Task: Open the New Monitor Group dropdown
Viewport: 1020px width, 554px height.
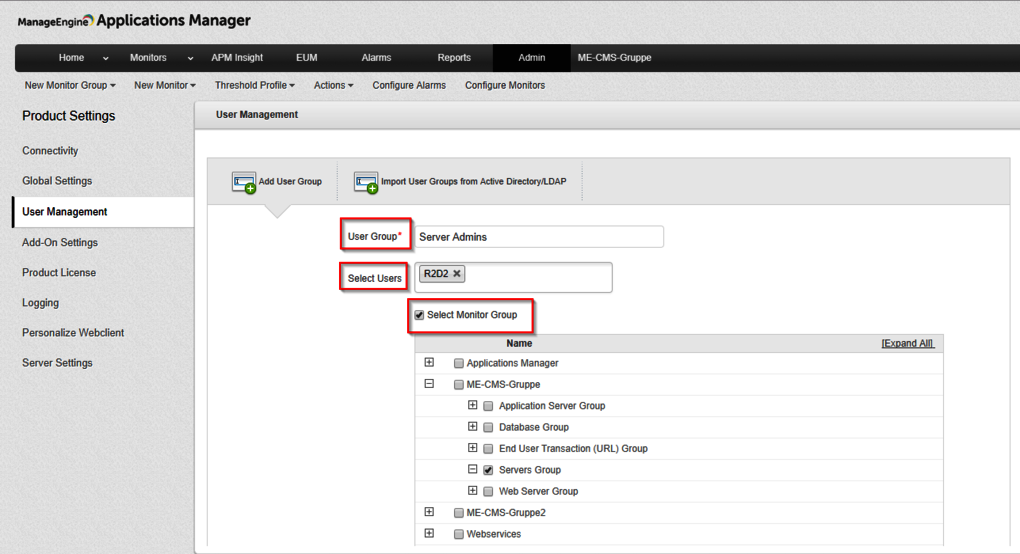Action: [70, 85]
